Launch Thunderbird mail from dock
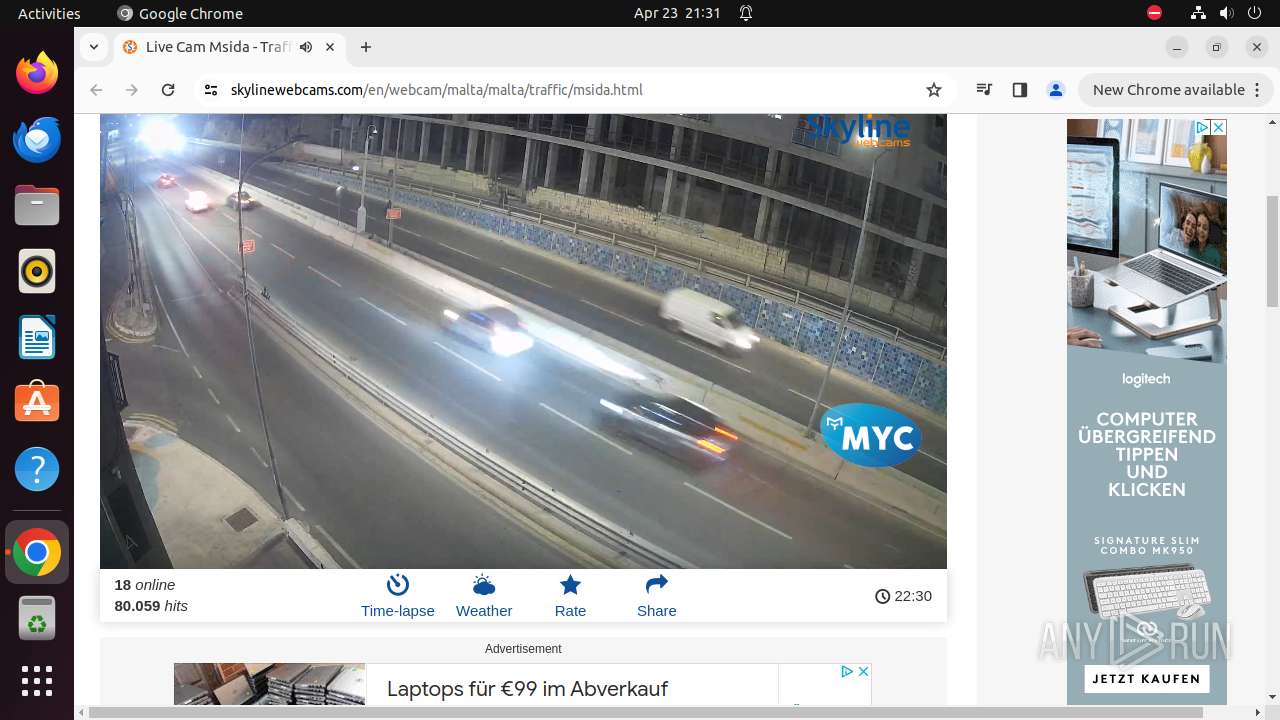This screenshot has height=720, width=1280. 37,139
